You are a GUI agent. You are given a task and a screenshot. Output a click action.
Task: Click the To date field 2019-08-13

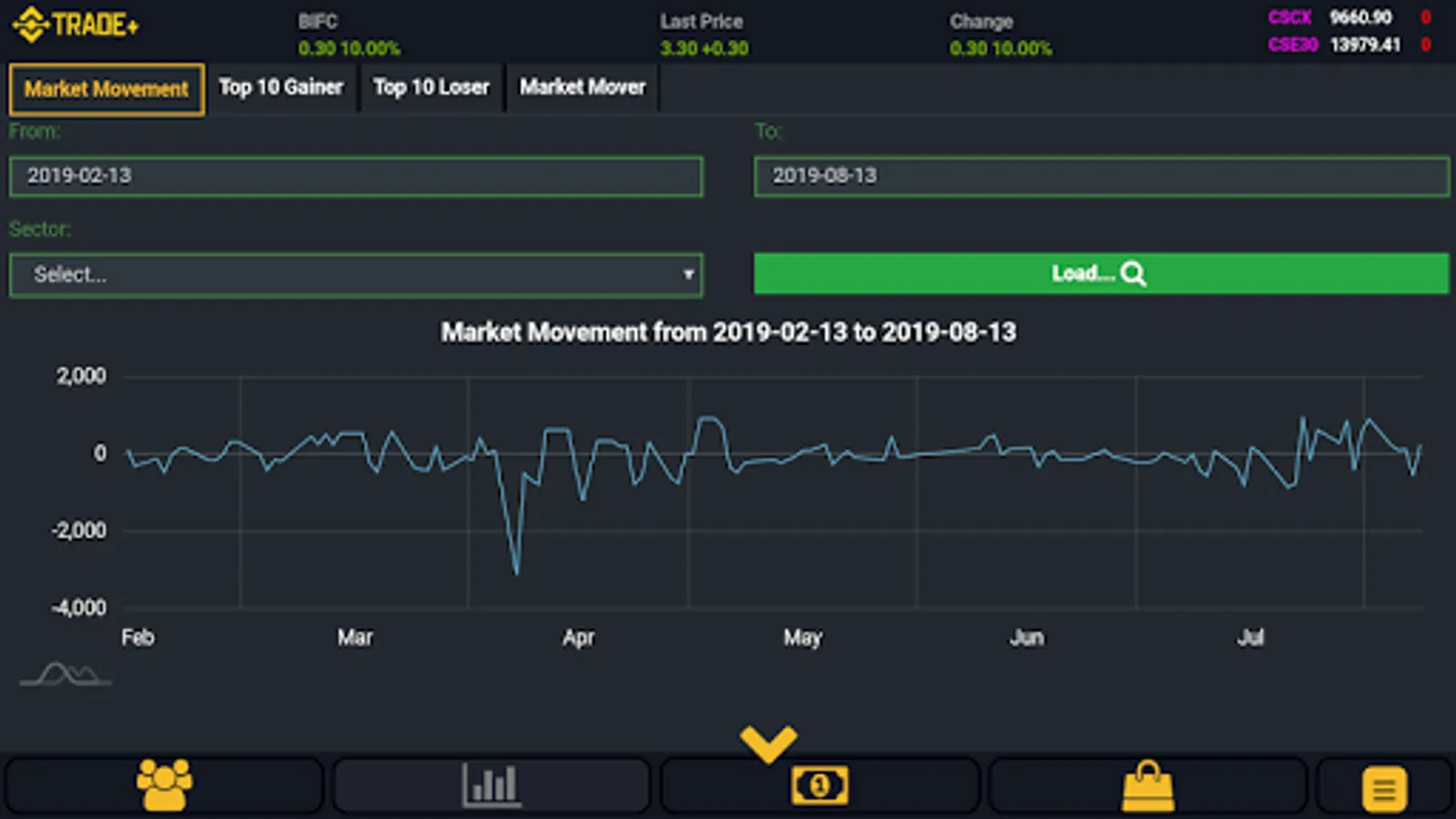point(1101,177)
